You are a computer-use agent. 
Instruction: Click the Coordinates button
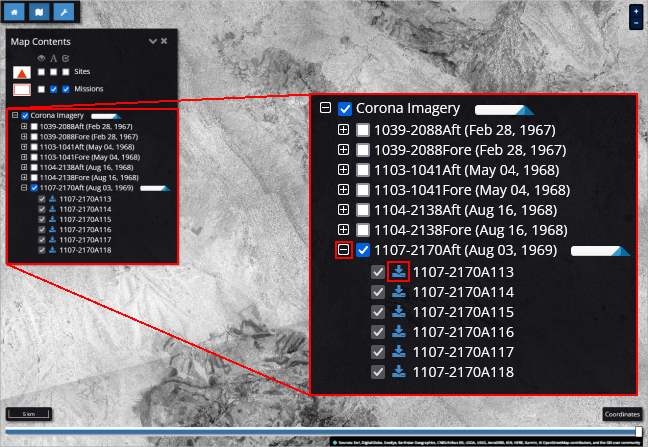(x=620, y=414)
